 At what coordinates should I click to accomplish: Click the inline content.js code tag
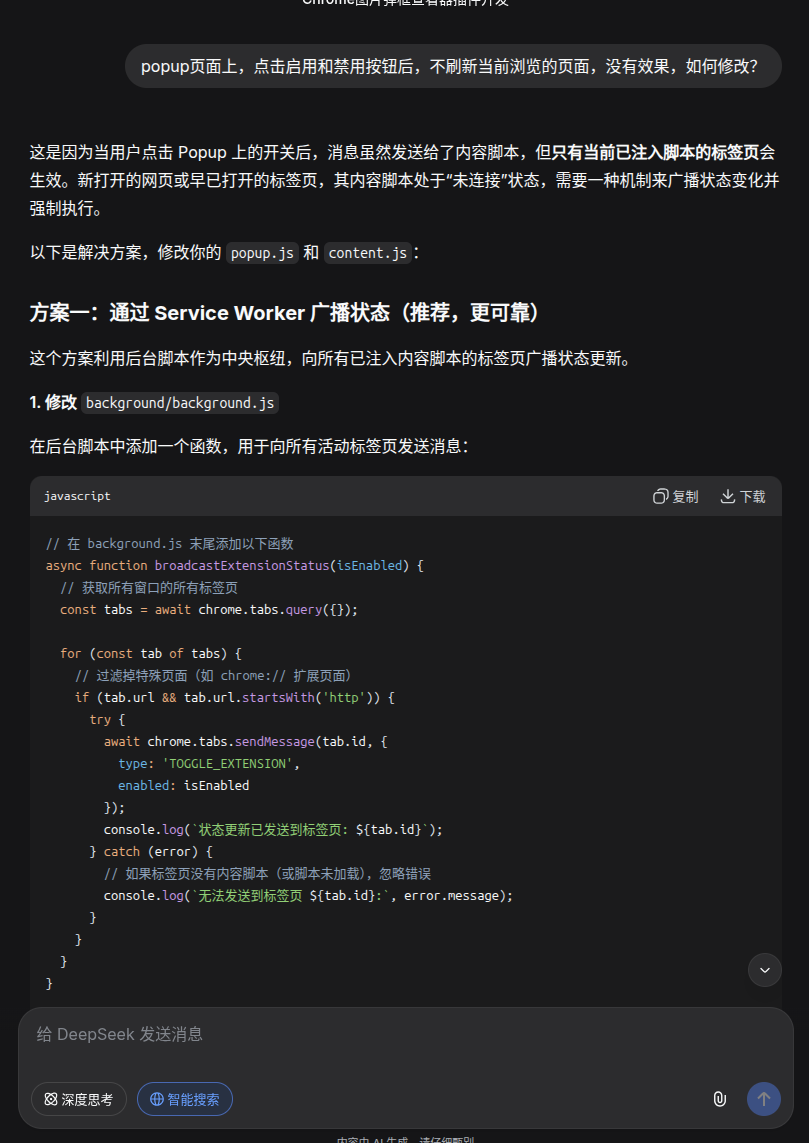click(368, 253)
